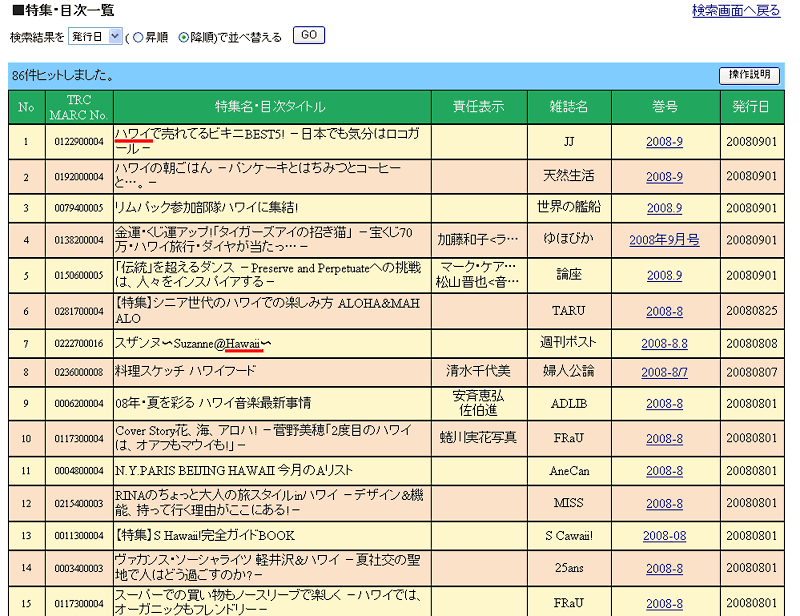Open the 2008.9 issue link for 世界の艦船
This screenshot has width=800, height=616.
point(664,208)
